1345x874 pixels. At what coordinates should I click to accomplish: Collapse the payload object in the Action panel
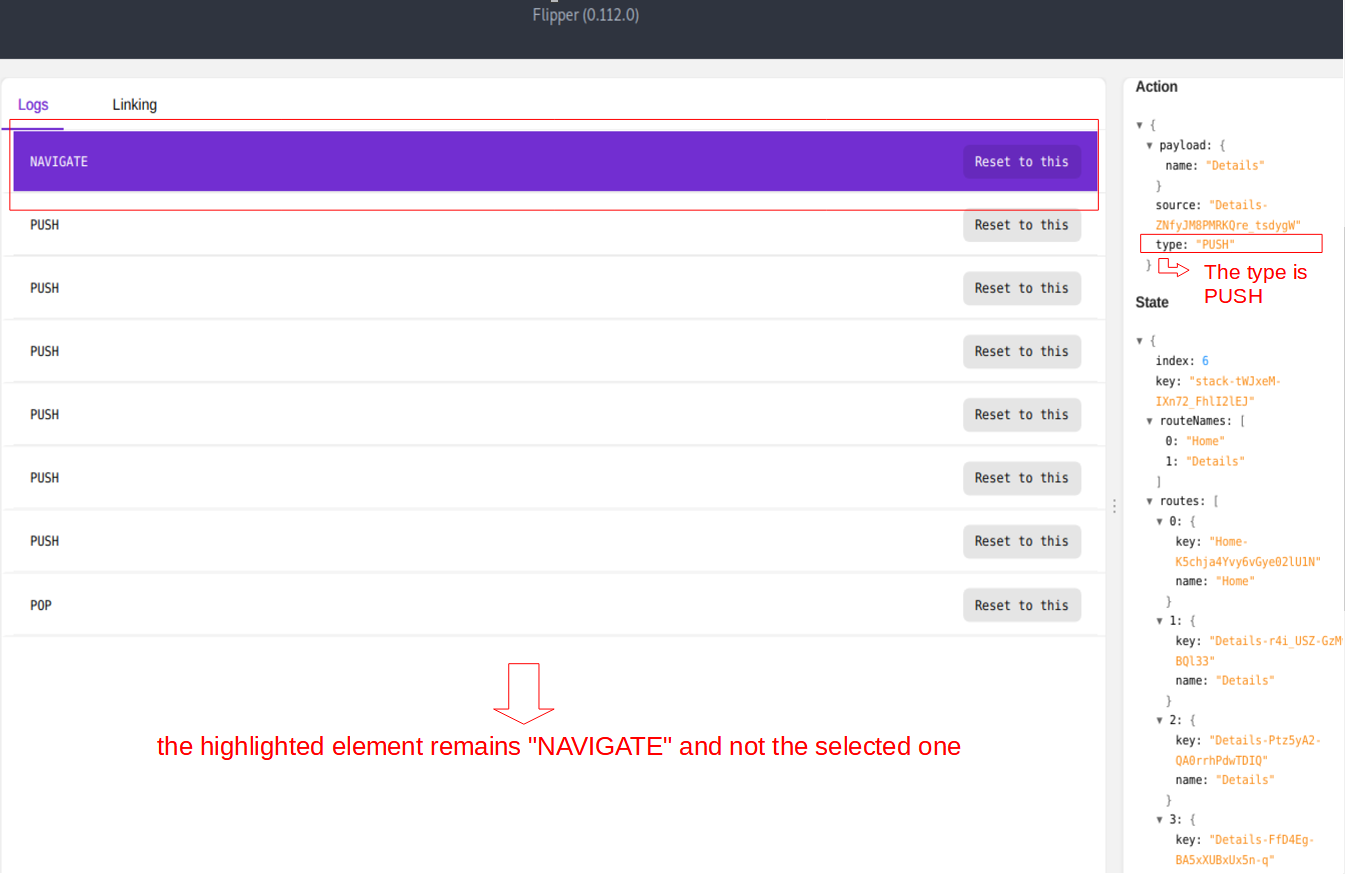point(1150,145)
